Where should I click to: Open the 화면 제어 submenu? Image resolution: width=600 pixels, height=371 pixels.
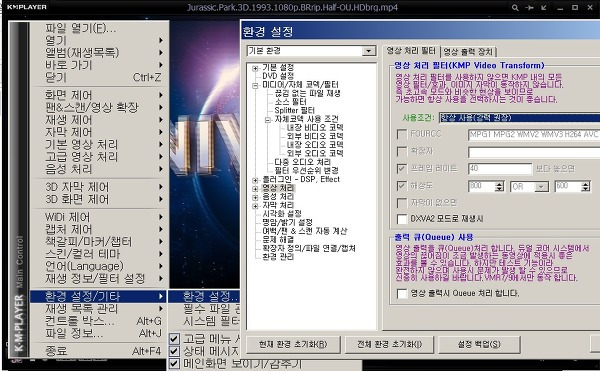point(99,95)
